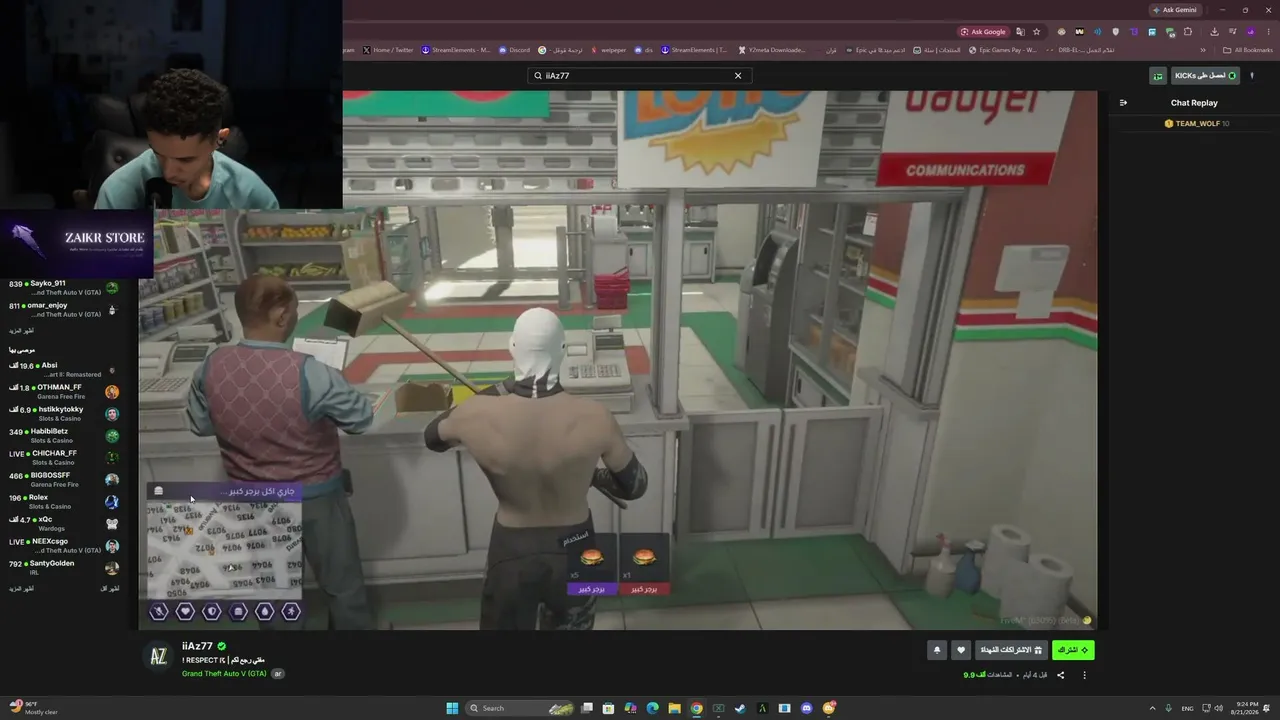
Task: Toggle the heart follow button
Action: point(961,650)
